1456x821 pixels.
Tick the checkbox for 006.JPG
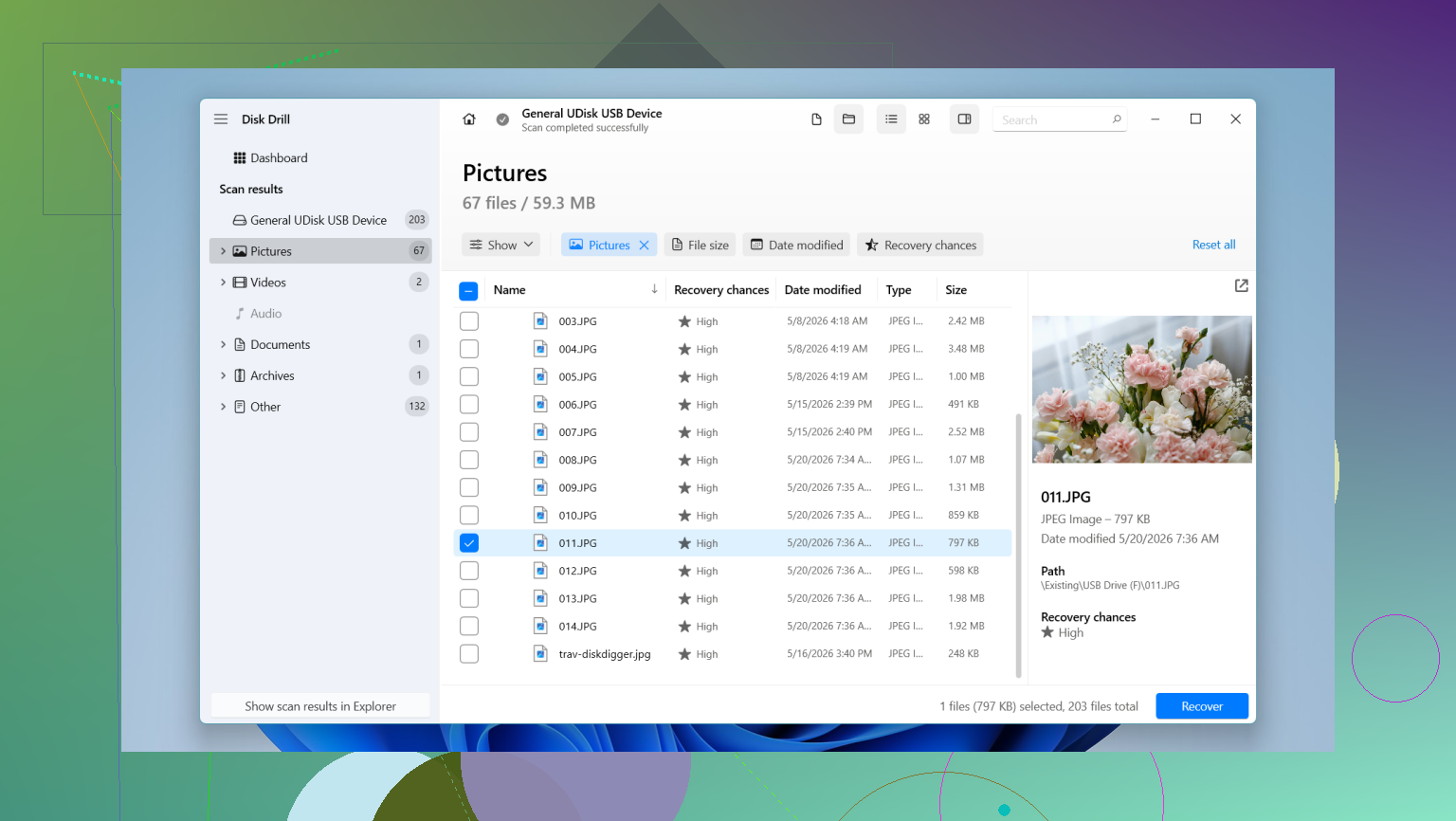(x=469, y=405)
